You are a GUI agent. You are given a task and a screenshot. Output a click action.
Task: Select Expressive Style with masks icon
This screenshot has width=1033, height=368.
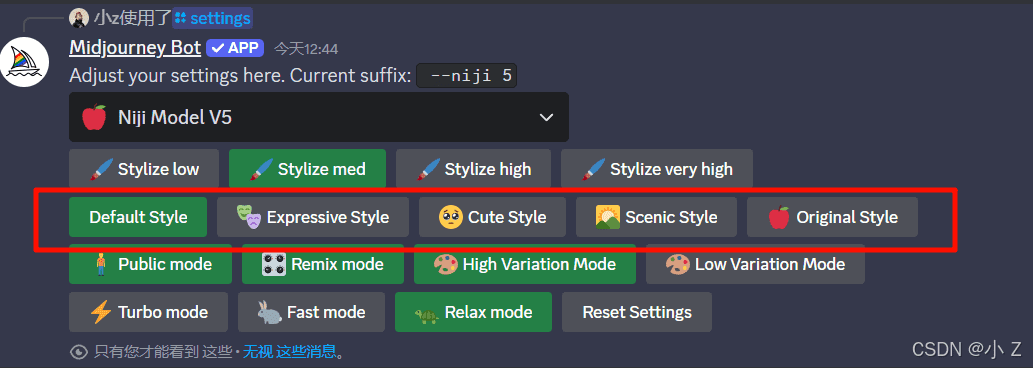(x=313, y=217)
